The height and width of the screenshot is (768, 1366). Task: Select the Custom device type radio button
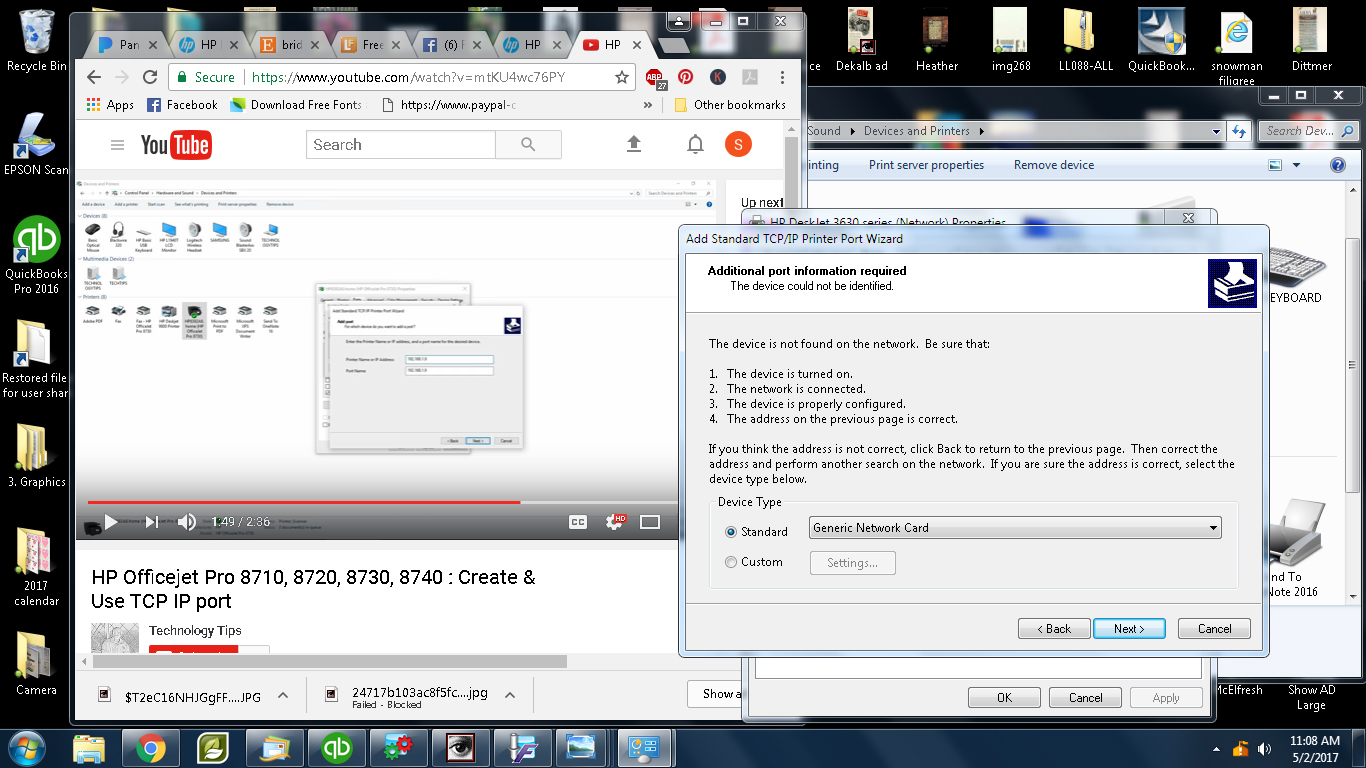click(x=731, y=562)
